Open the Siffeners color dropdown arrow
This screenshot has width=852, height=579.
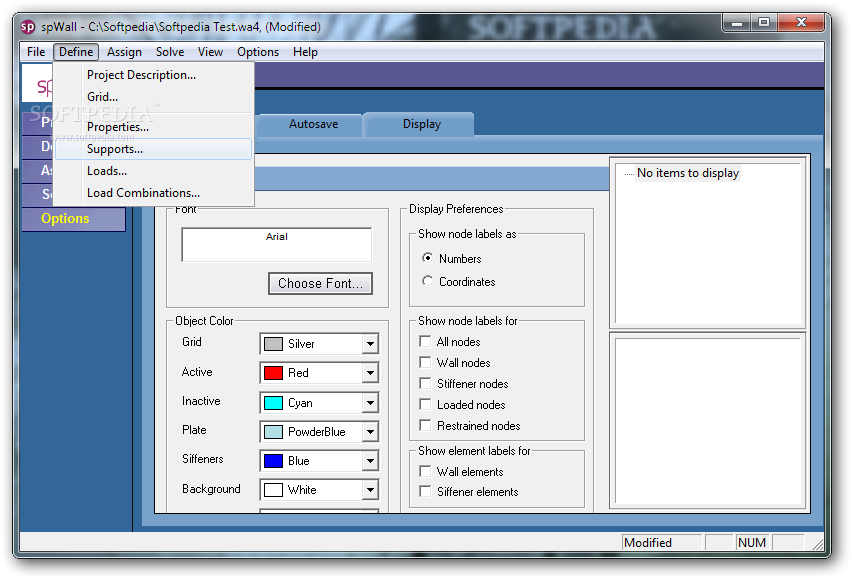(370, 461)
